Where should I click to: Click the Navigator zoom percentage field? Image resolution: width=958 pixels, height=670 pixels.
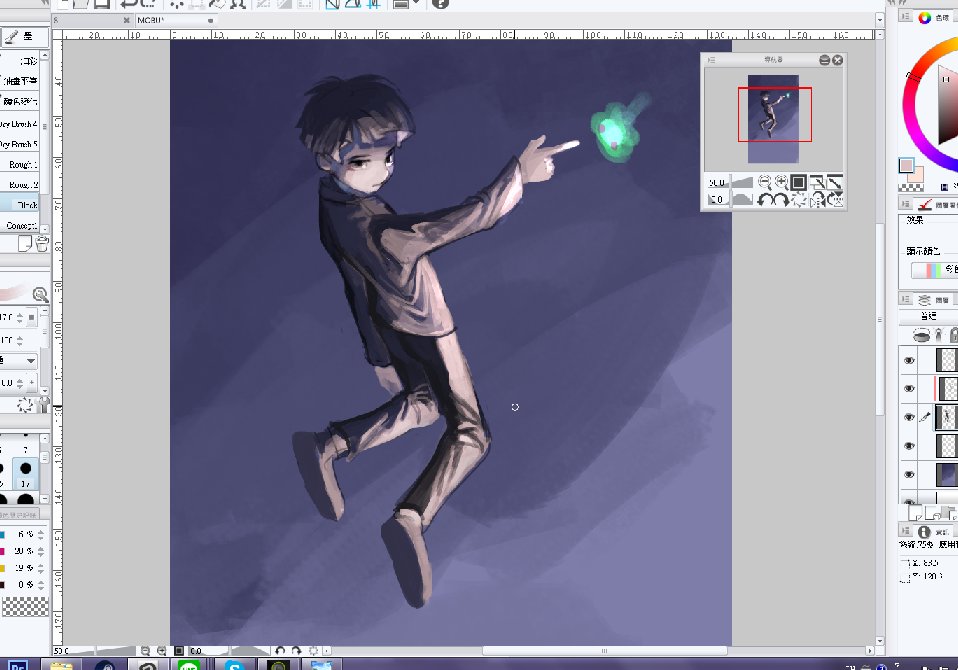[717, 182]
